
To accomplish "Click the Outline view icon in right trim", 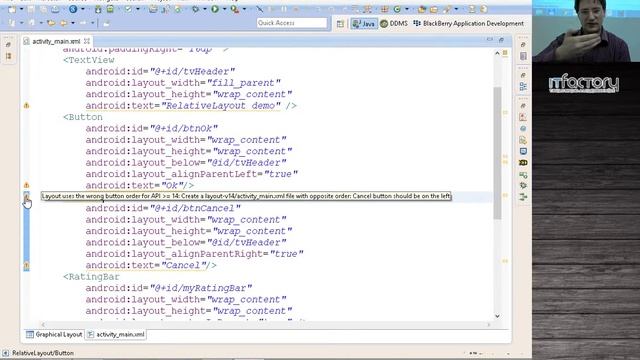I will tap(523, 87).
